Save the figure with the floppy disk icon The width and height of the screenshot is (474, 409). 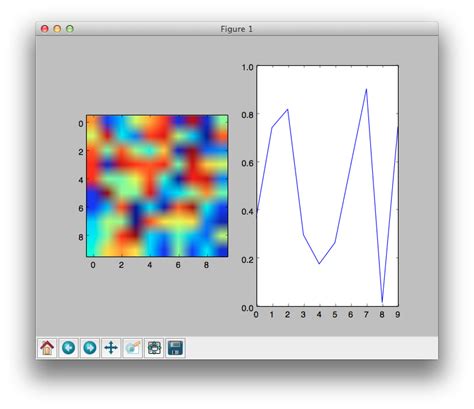(175, 348)
